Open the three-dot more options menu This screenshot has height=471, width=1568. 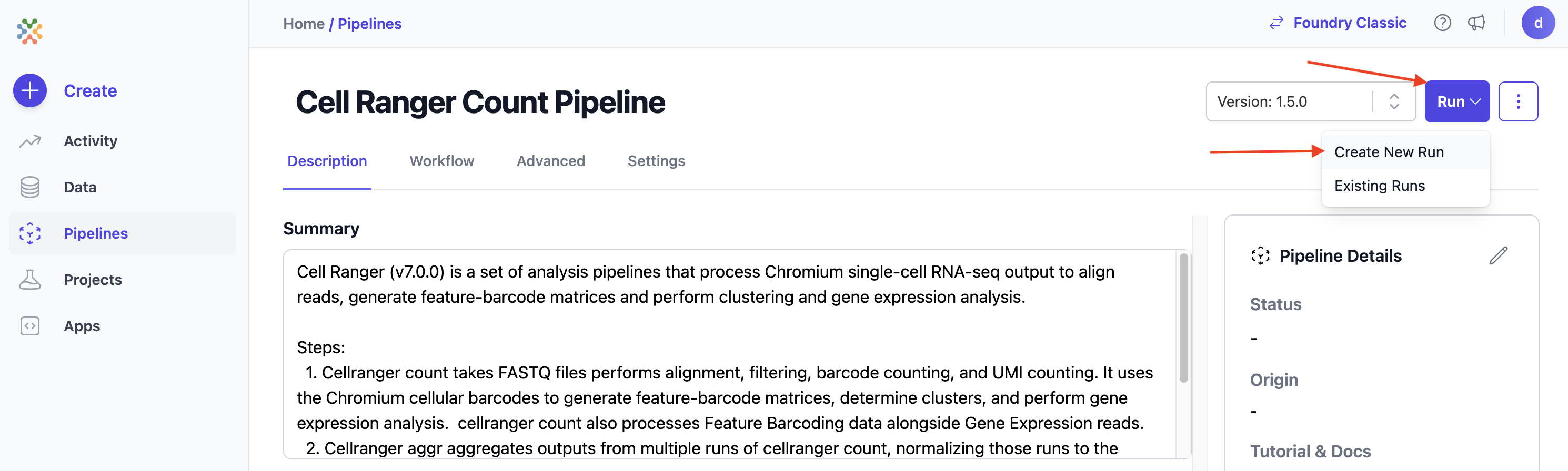pos(1517,101)
